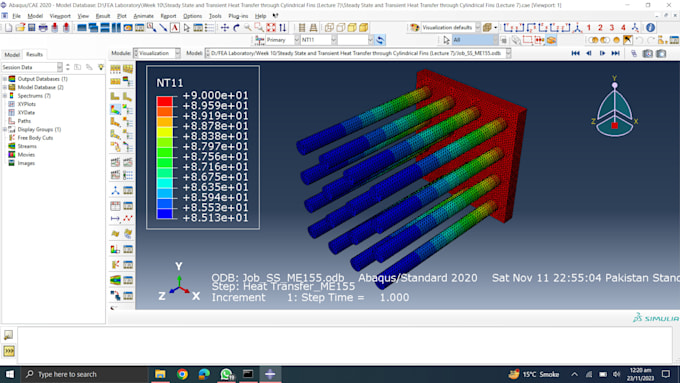Click the Field Output dialog icon
This screenshot has width=680, height=383.
tap(260, 40)
